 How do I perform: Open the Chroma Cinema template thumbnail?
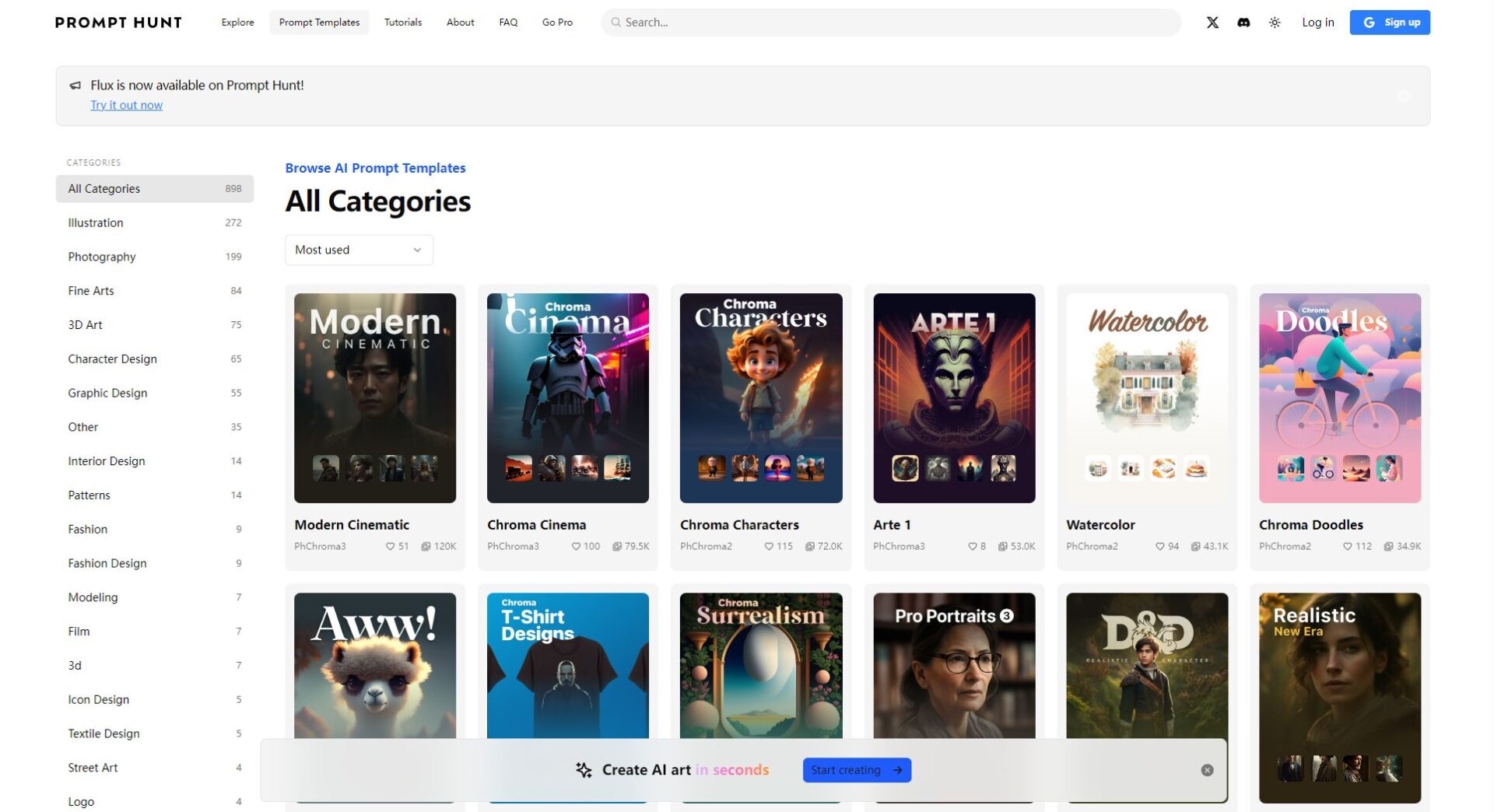pos(567,397)
